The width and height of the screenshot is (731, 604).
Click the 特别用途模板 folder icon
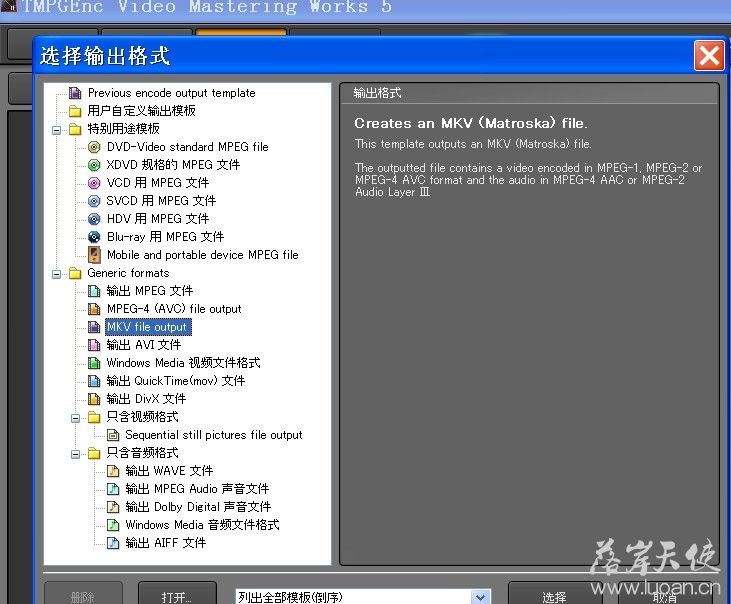75,129
